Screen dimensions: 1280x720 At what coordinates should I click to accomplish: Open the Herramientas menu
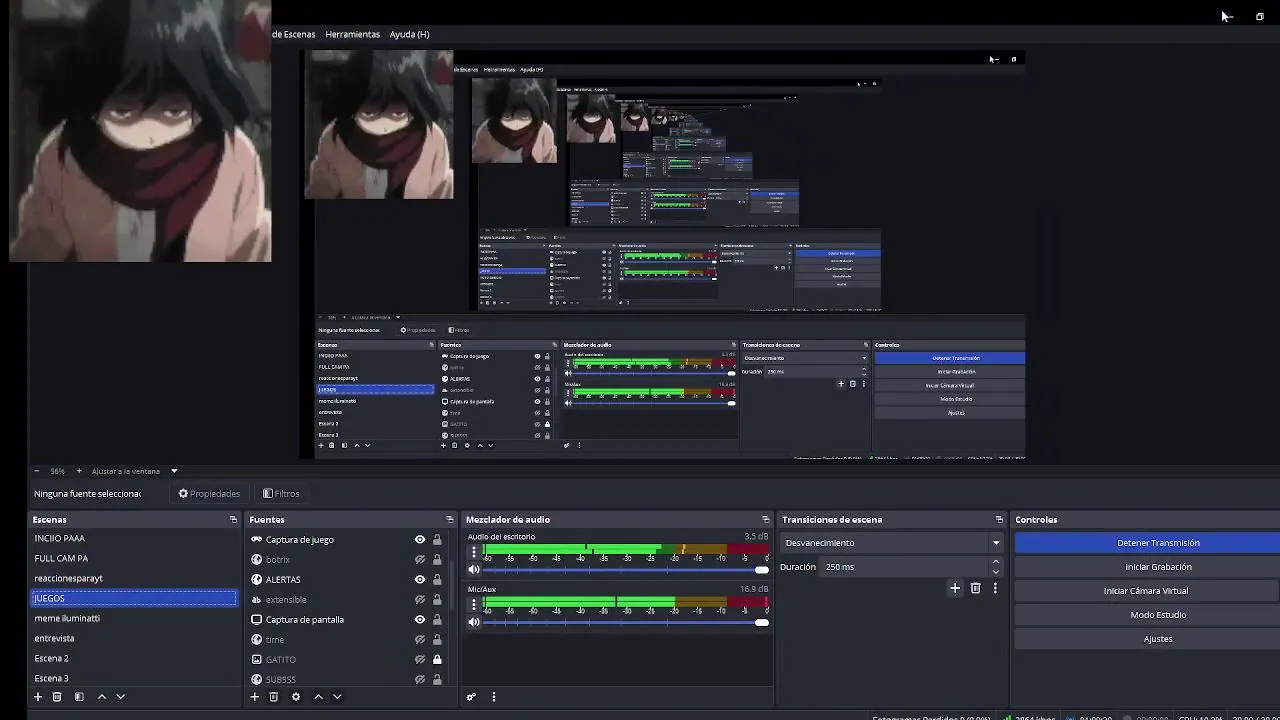pyautogui.click(x=352, y=34)
